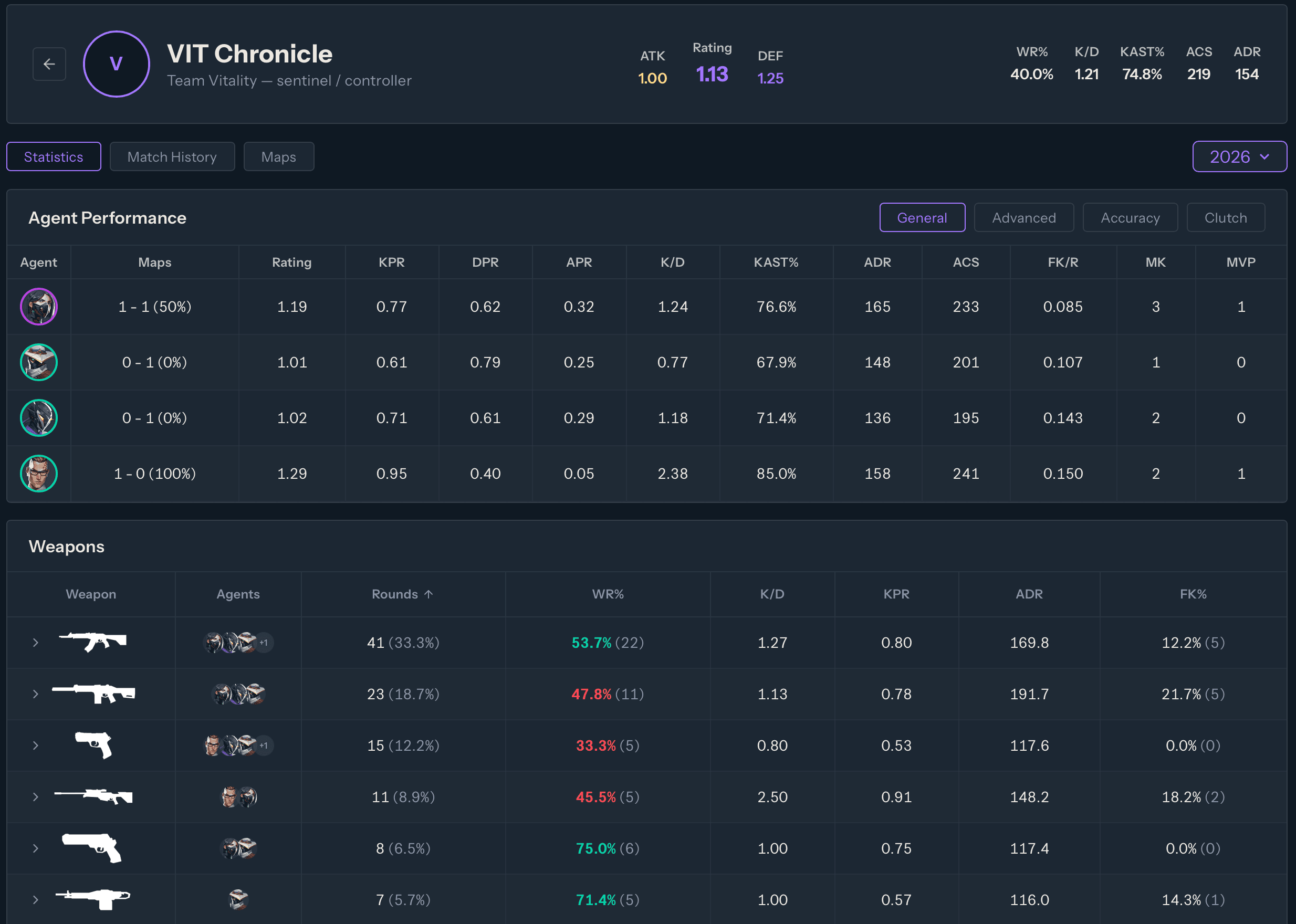The width and height of the screenshot is (1296, 924).
Task: Select the Cypher agent icon with 1.01 rating
Action: point(39,362)
